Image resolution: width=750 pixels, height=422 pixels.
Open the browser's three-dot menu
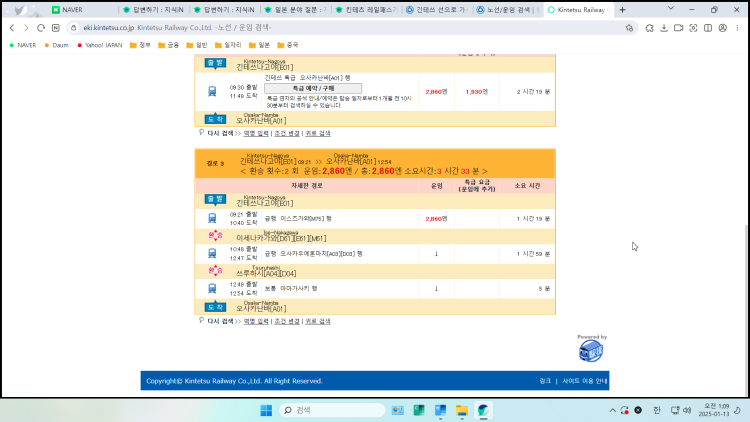(738, 28)
